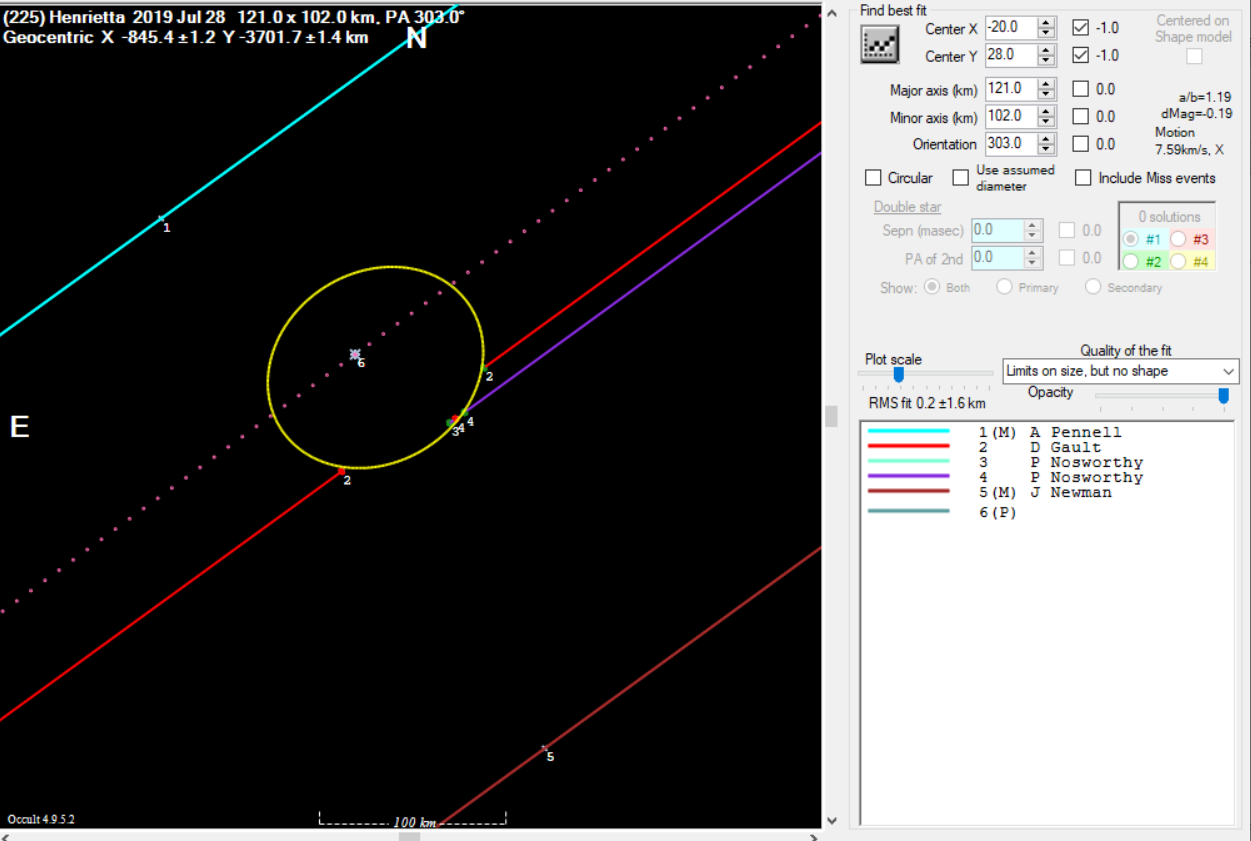
Task: Click the Plot scale slider handle
Action: (898, 374)
